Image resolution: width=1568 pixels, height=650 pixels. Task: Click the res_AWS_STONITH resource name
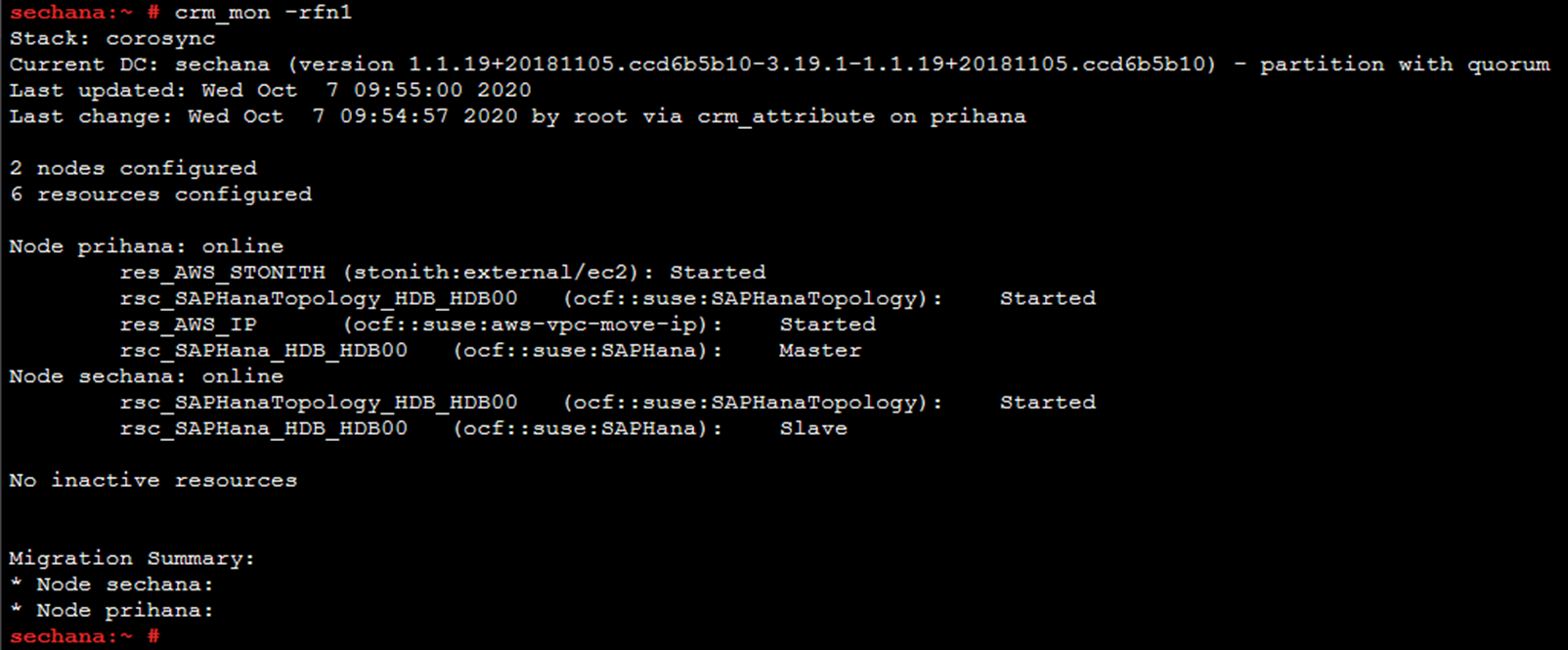222,273
